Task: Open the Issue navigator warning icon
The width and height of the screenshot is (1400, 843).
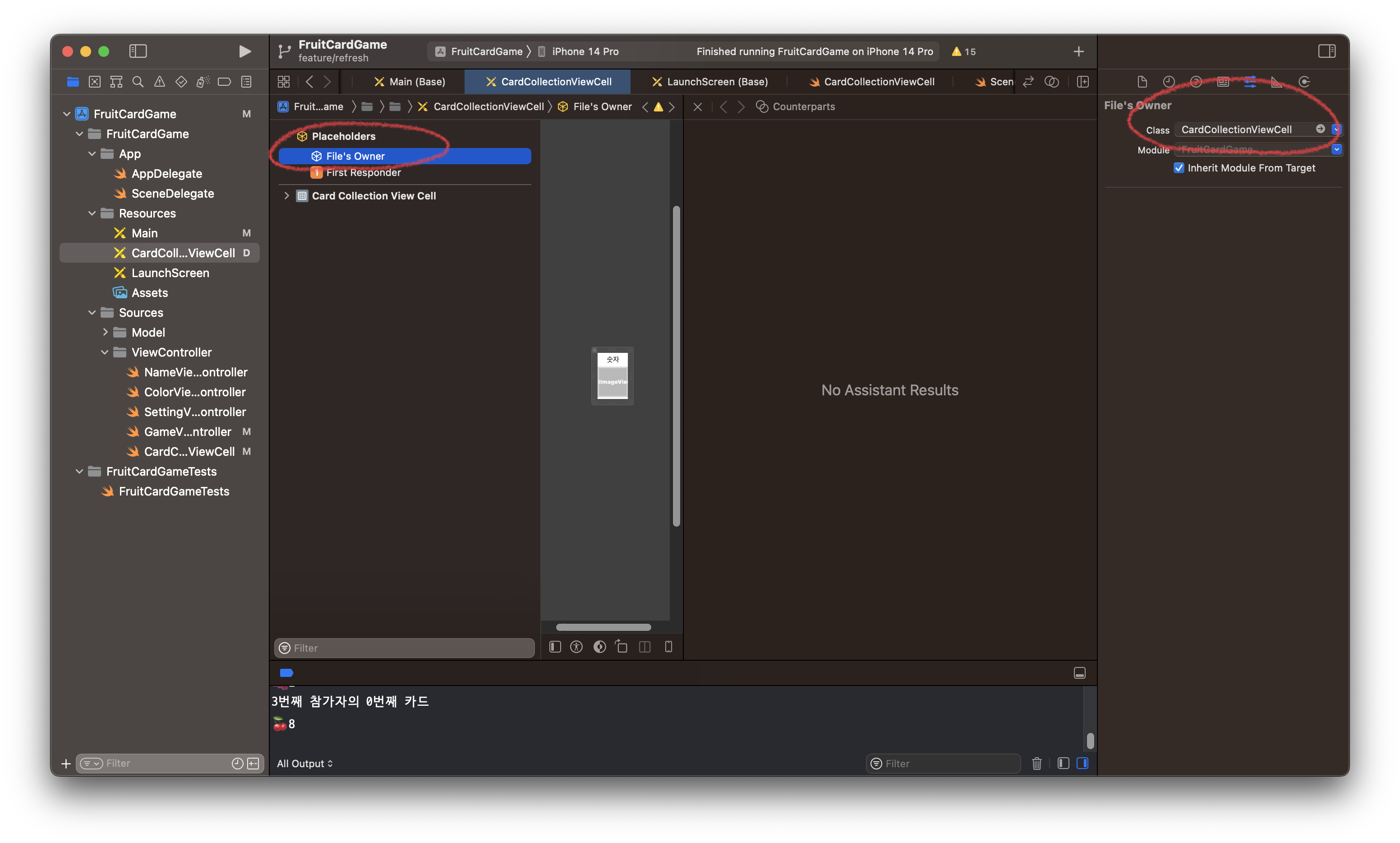Action: pos(160,82)
